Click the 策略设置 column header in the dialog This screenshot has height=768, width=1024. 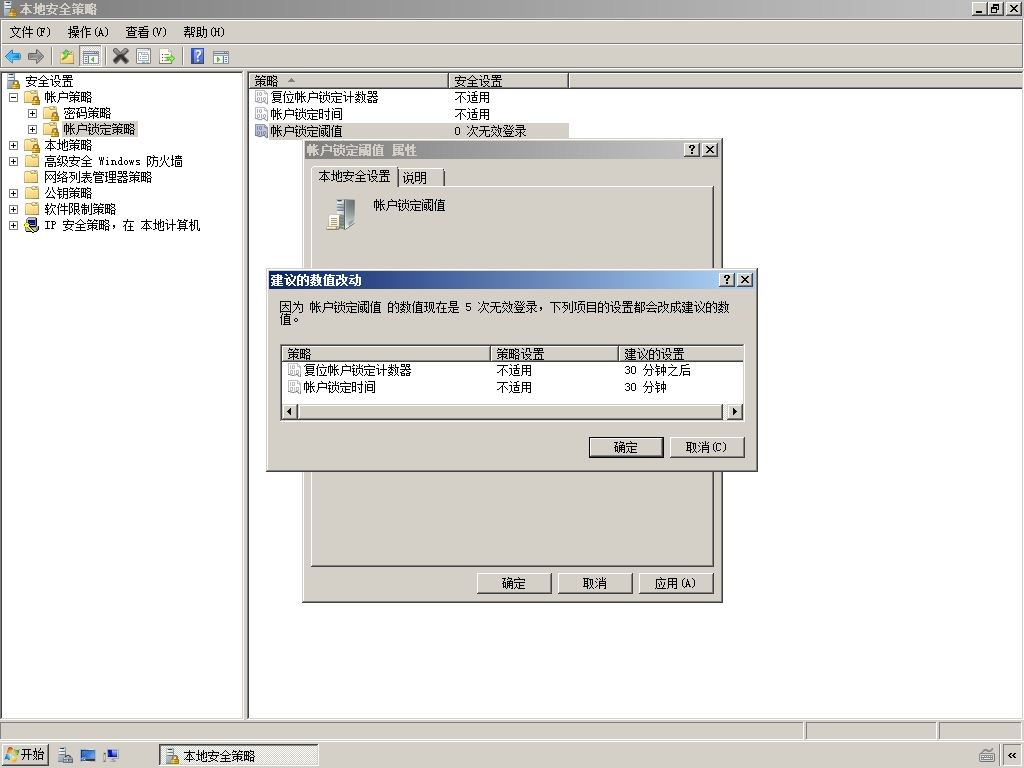554,354
